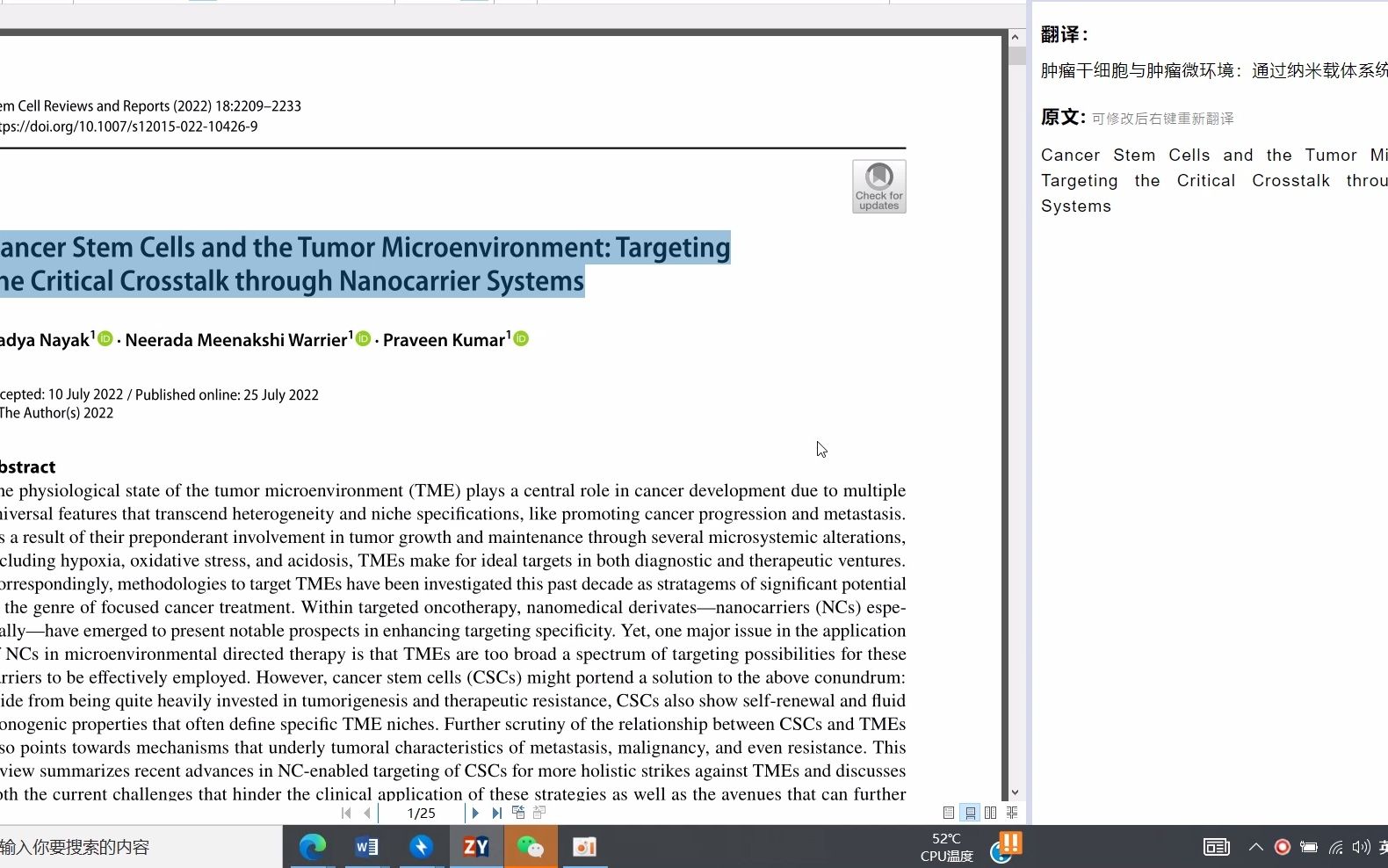
Task: Open the red screen recorder taskbar app
Action: pyautogui.click(x=585, y=847)
